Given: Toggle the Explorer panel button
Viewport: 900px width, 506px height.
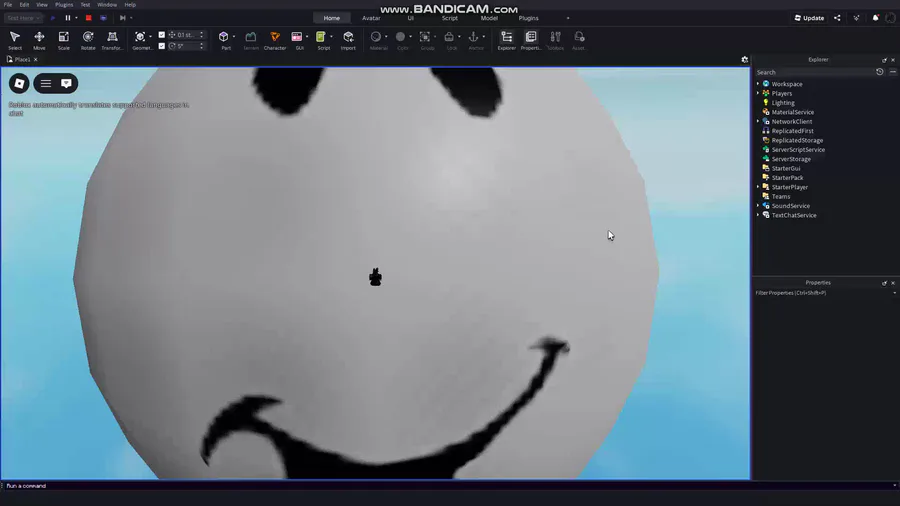Looking at the screenshot, I should pyautogui.click(x=506, y=40).
